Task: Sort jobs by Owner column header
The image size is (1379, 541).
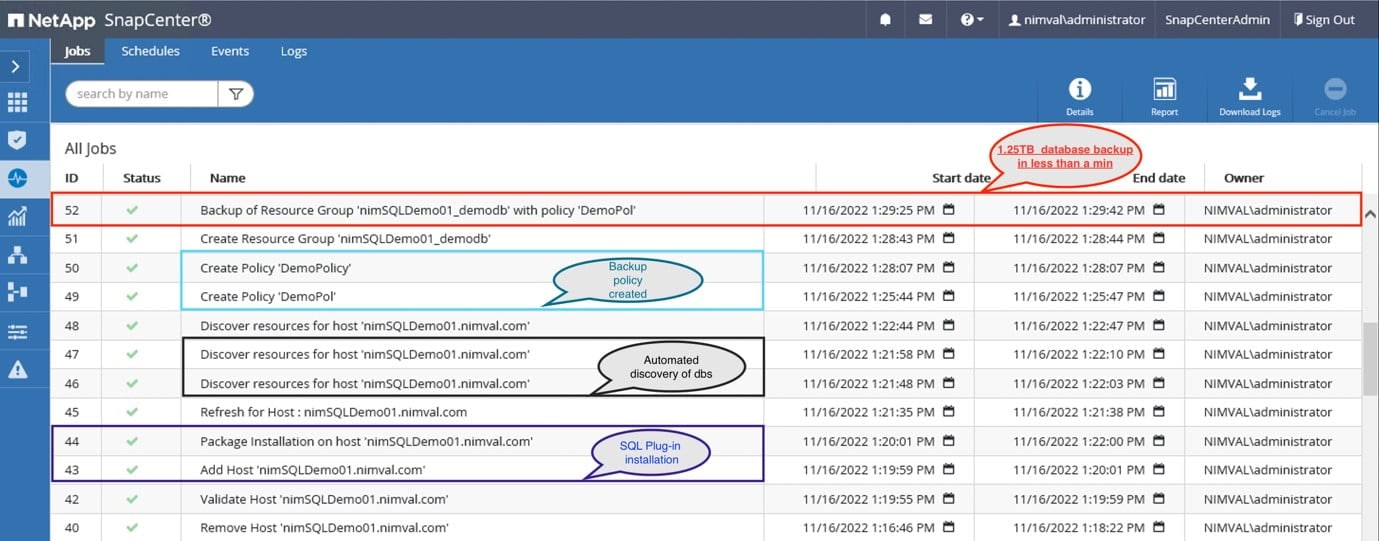Action: (1244, 178)
